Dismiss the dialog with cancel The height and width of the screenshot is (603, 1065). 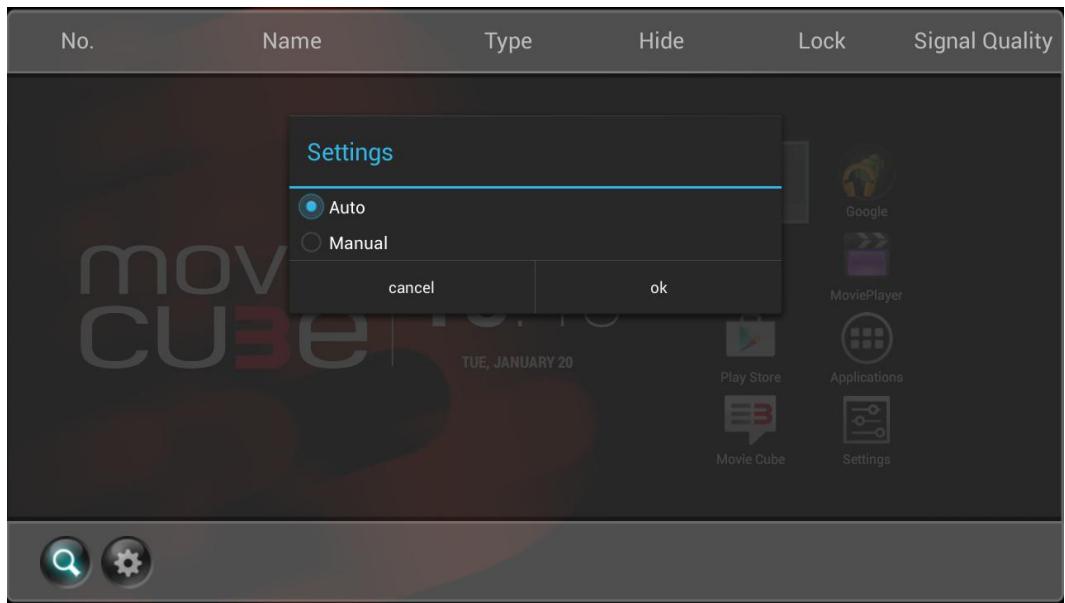[x=412, y=287]
